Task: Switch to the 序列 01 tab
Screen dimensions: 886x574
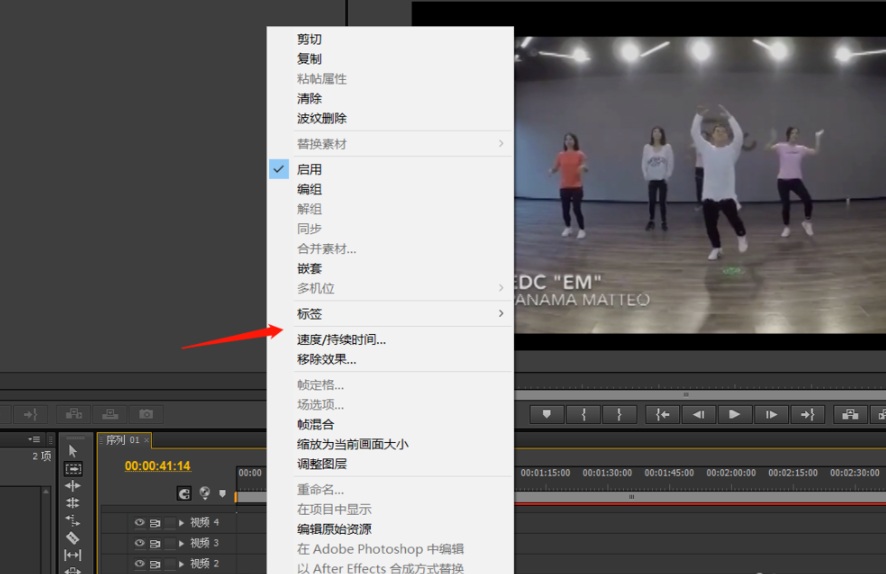Action: coord(122,440)
